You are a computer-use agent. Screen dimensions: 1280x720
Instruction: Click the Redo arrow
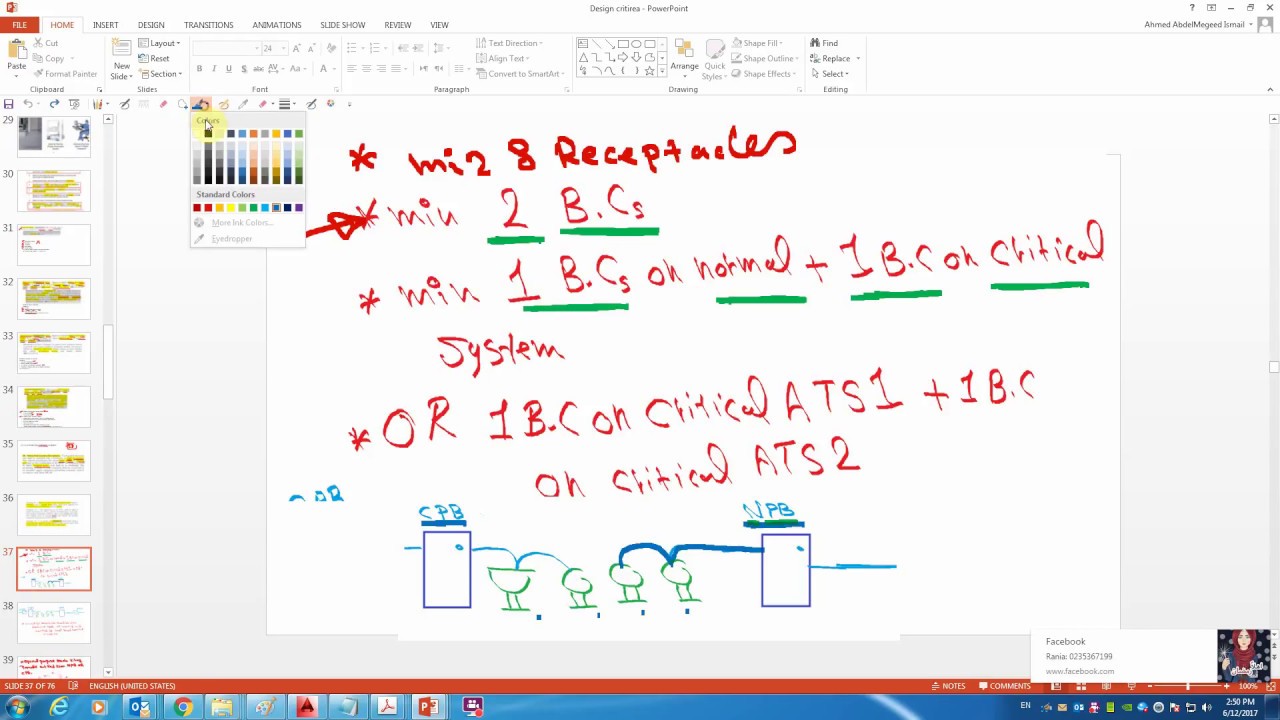tap(54, 104)
